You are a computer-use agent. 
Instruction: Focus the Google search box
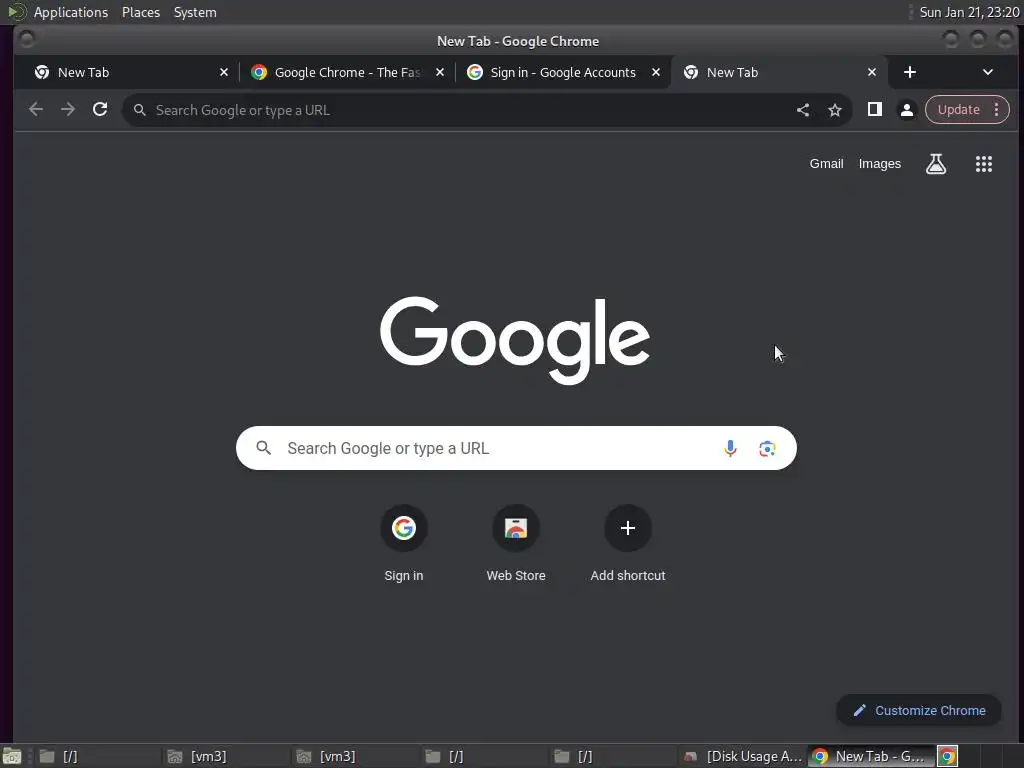(x=516, y=448)
